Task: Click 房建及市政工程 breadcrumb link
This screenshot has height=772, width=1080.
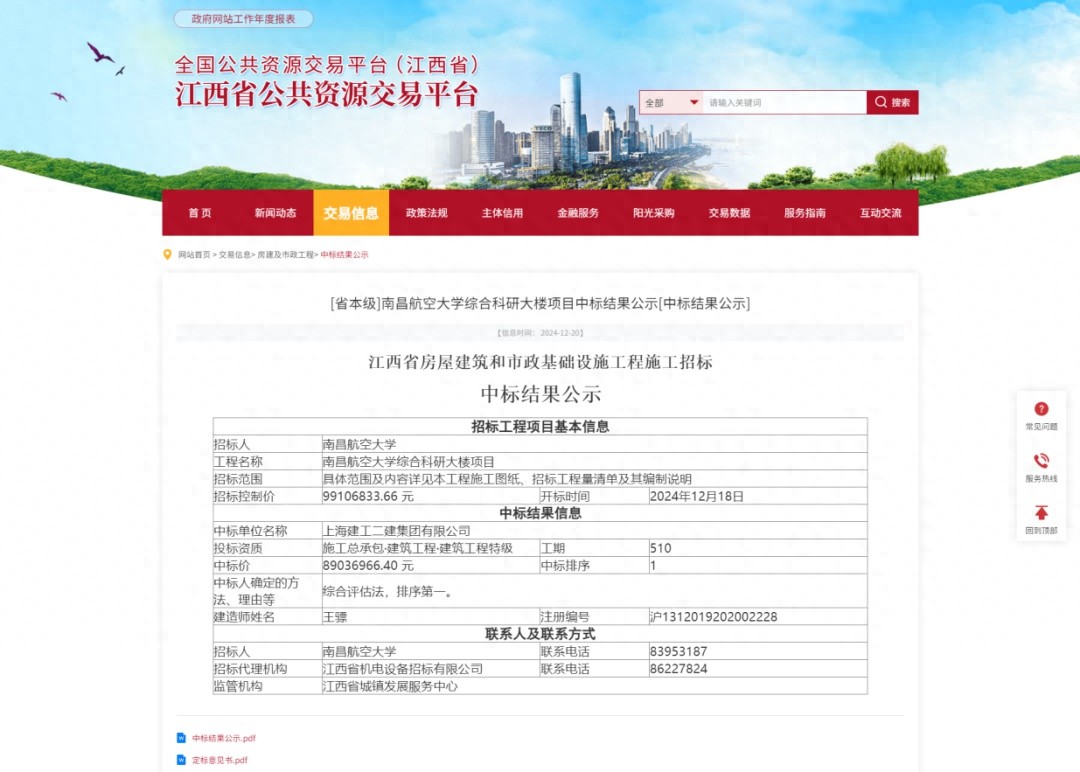Action: 285,255
